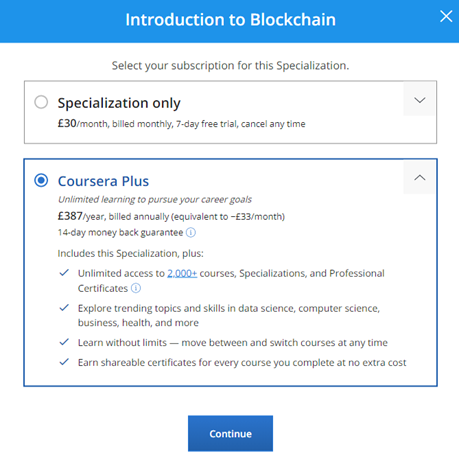Close the Introduction to Blockchain dialog
The width and height of the screenshot is (459, 462).
click(446, 16)
